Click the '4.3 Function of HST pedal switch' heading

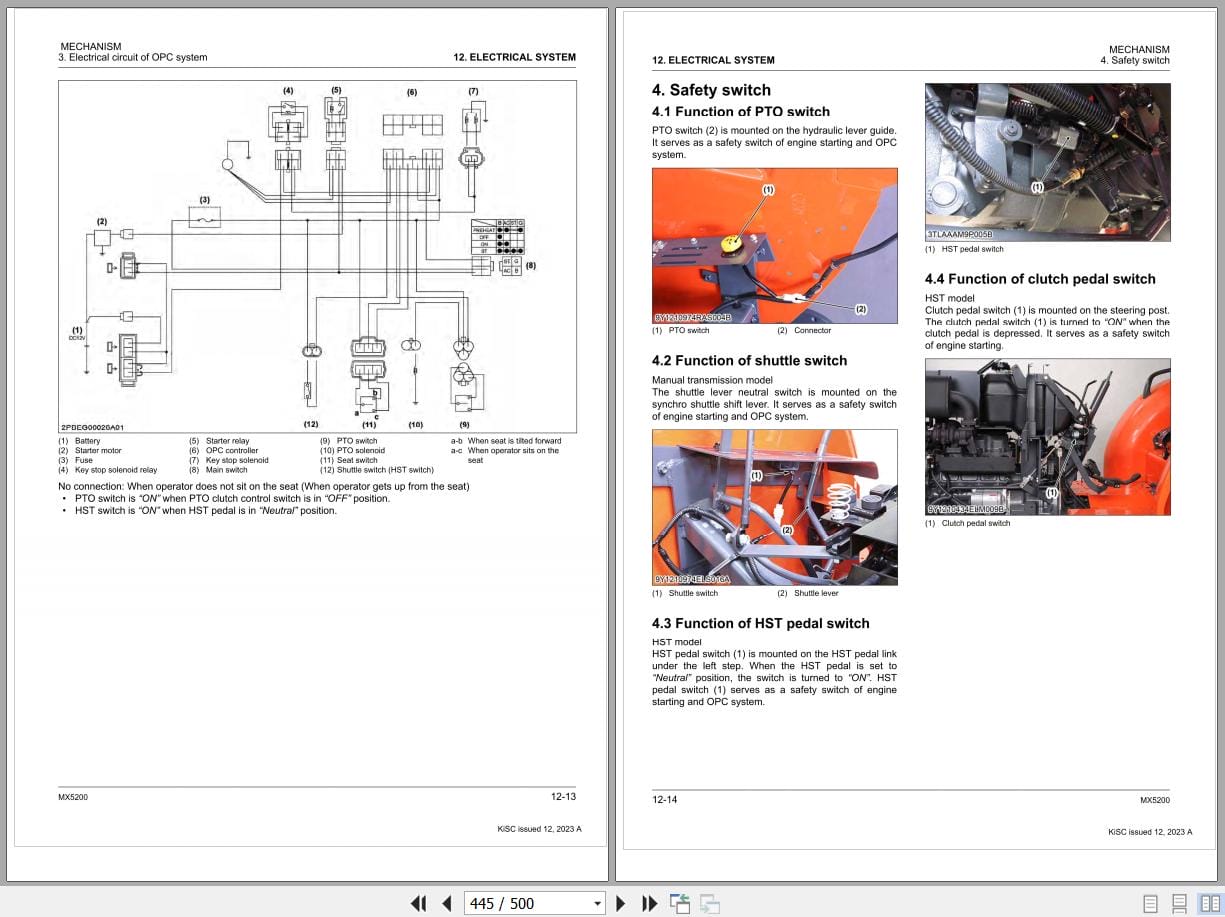(x=761, y=624)
